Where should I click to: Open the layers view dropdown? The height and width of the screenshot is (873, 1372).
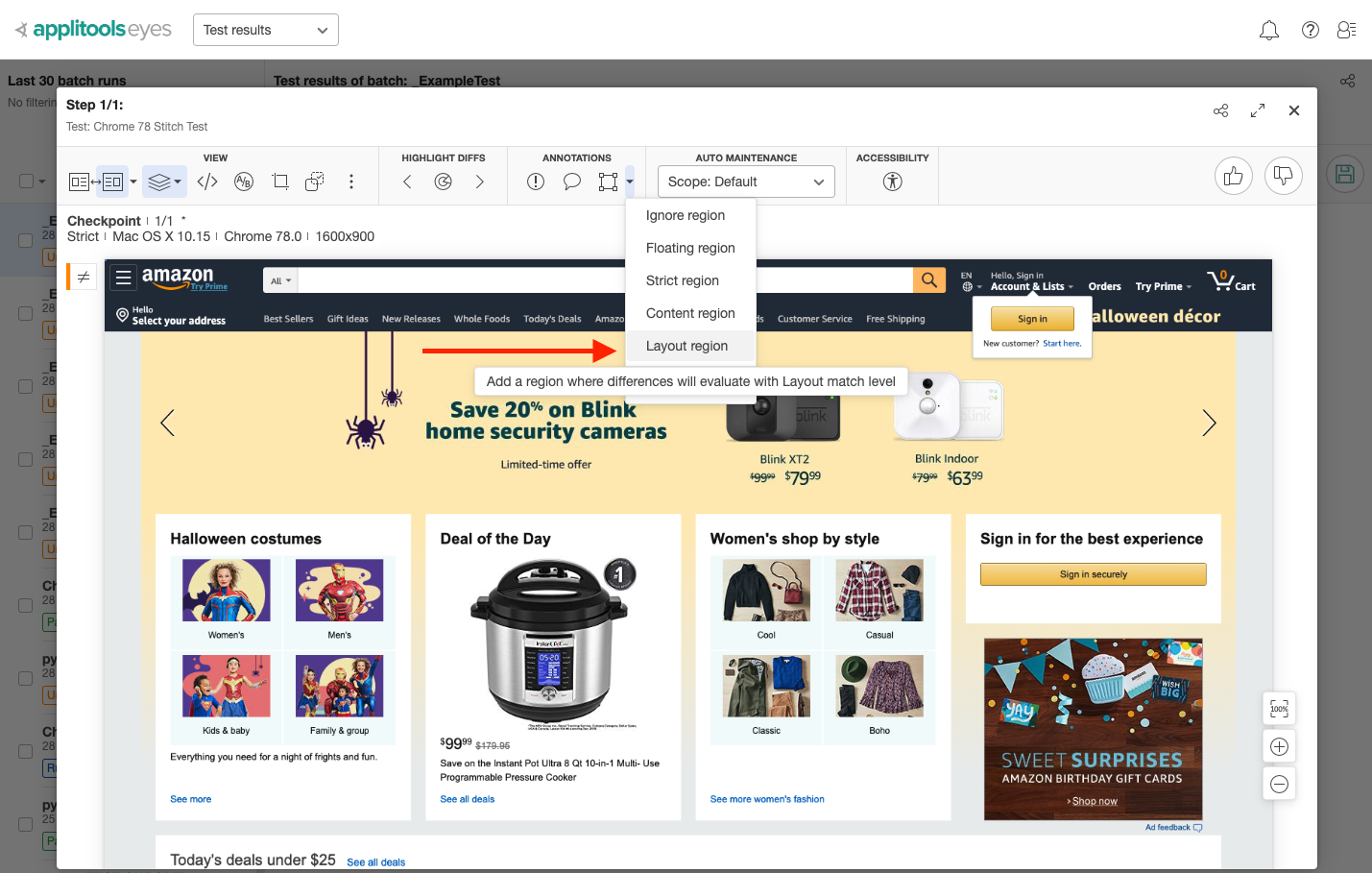coord(164,182)
